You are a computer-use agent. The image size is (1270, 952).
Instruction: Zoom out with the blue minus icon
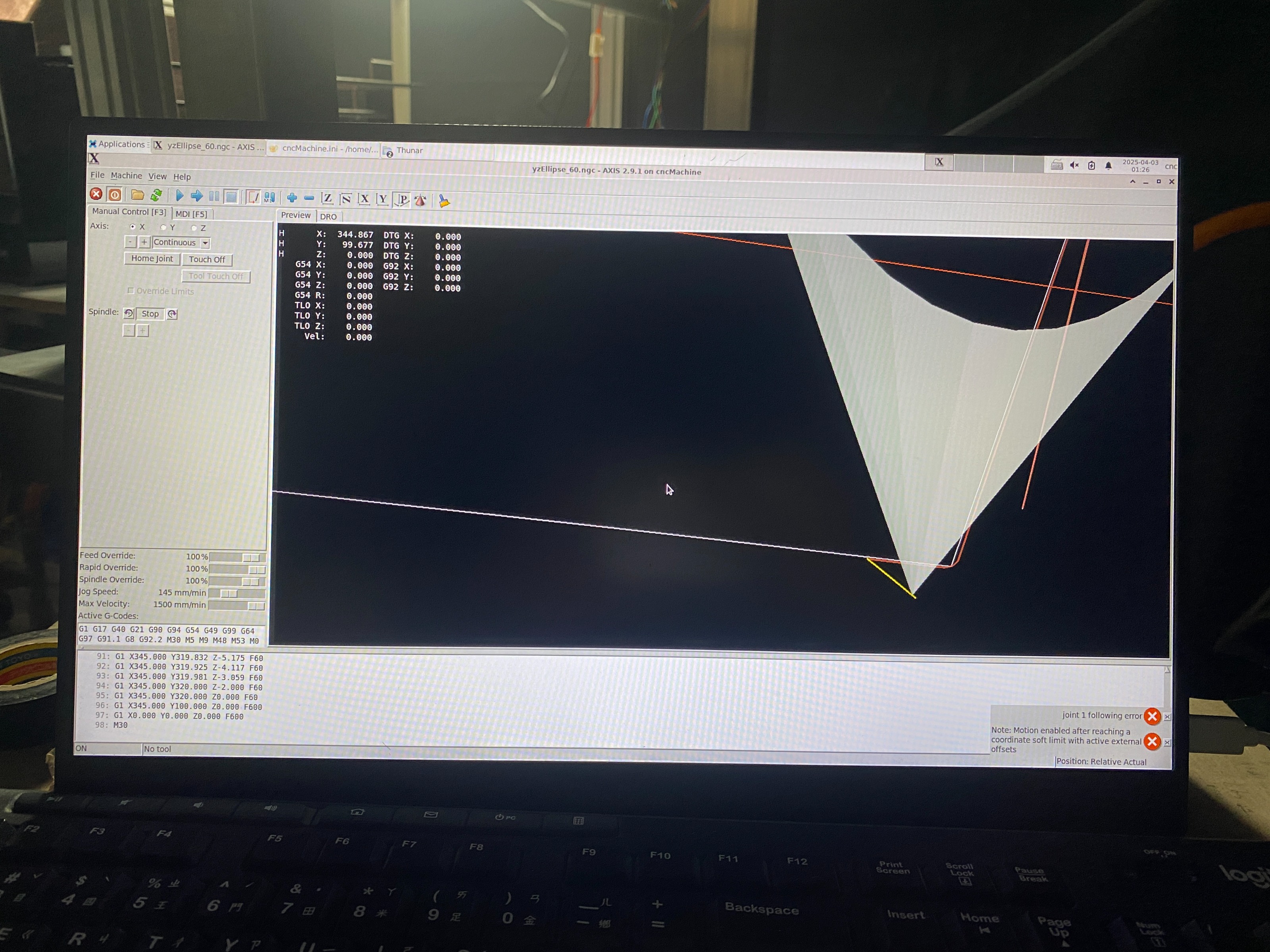pos(309,198)
